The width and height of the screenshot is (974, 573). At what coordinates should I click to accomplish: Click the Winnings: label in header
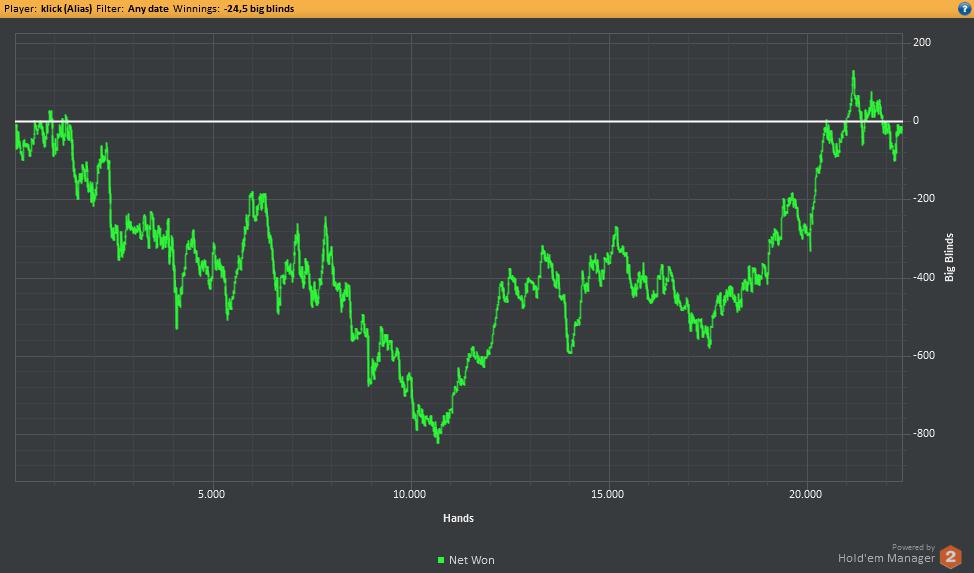pyautogui.click(x=196, y=9)
